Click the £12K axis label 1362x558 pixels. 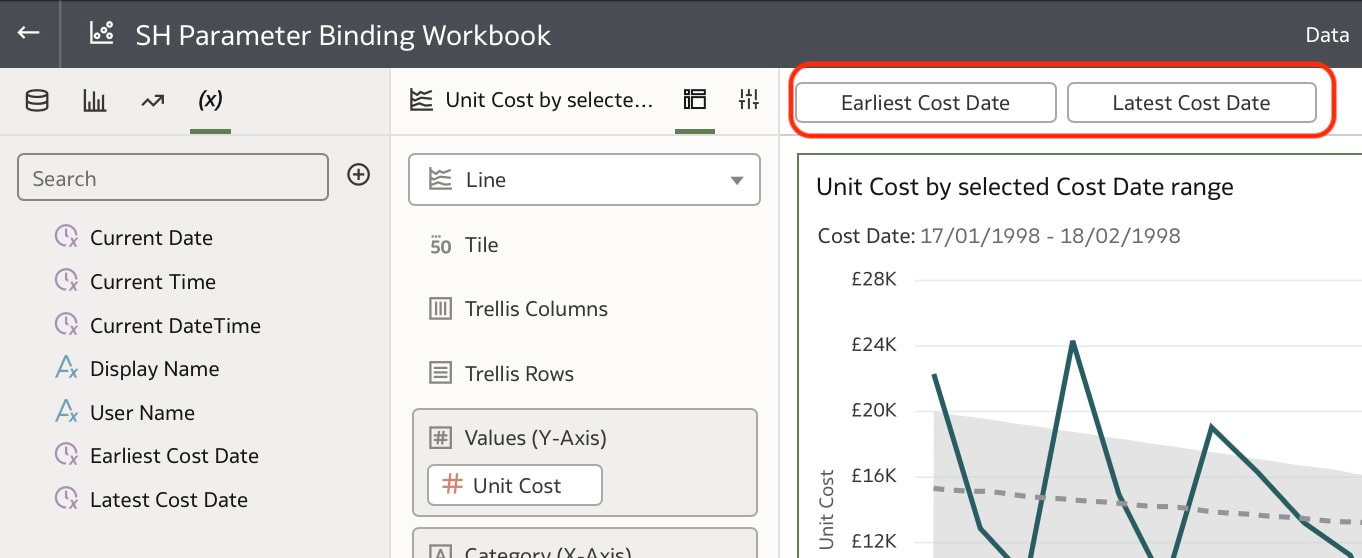873,542
